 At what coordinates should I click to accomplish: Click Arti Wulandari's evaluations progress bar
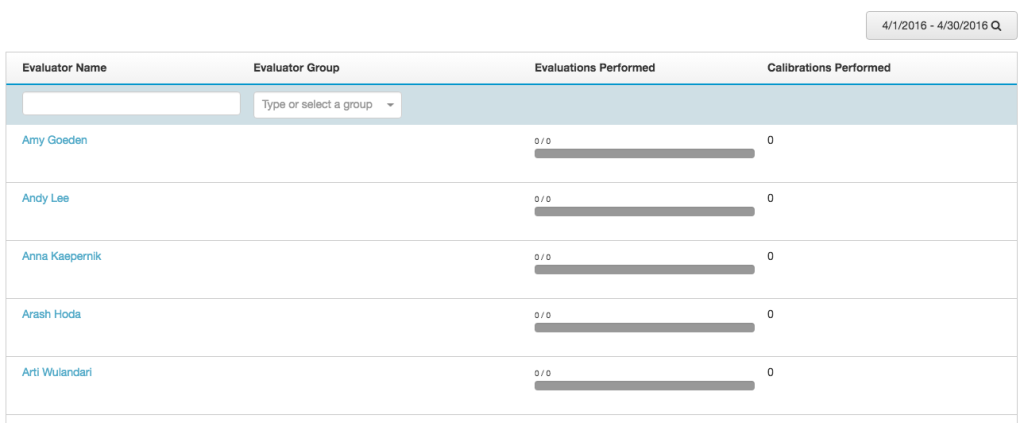coord(645,386)
